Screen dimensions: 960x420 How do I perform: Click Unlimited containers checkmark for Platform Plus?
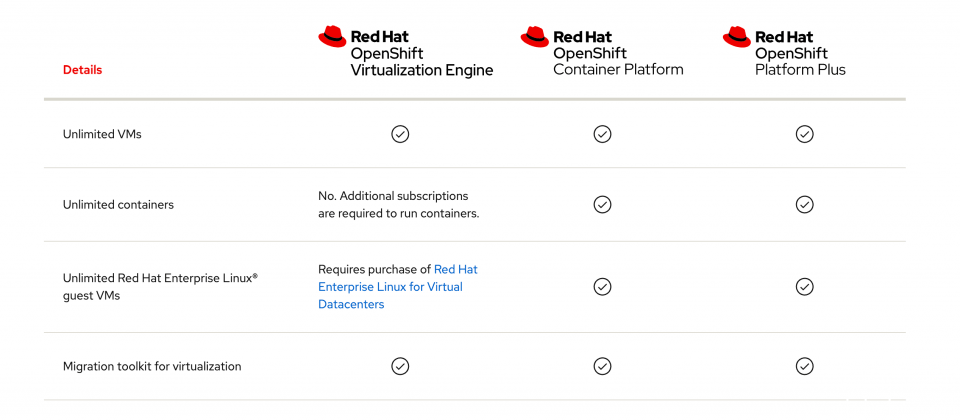[804, 204]
